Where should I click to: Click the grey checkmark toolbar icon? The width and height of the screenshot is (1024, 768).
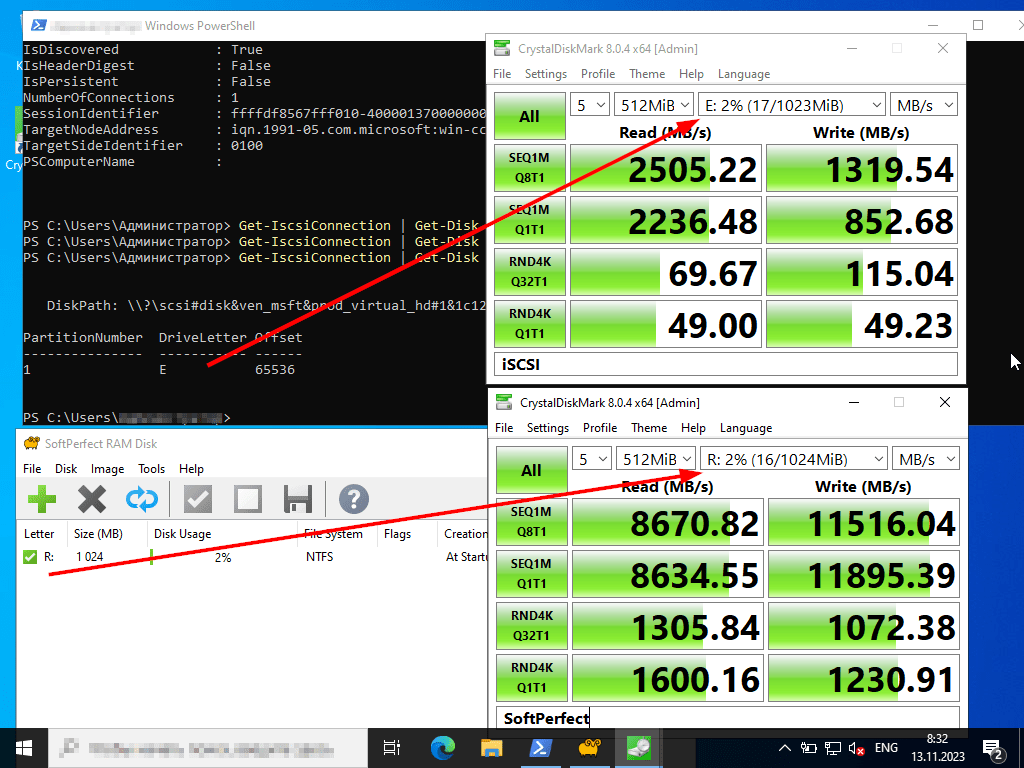pos(198,500)
